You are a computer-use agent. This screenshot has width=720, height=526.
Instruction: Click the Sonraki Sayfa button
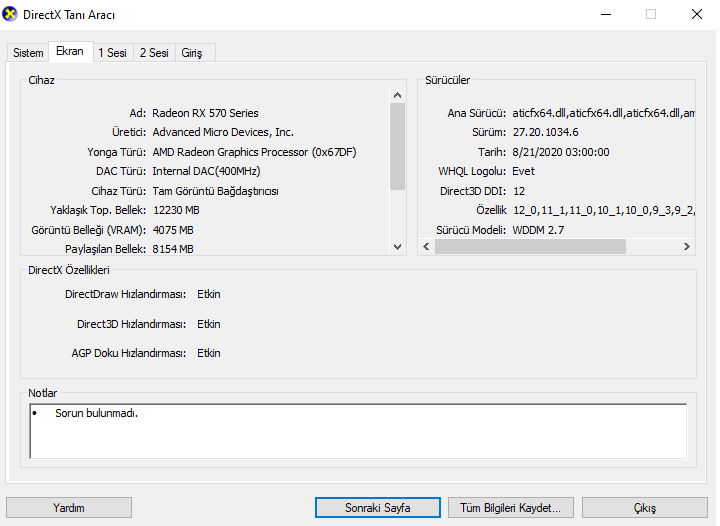click(x=377, y=508)
